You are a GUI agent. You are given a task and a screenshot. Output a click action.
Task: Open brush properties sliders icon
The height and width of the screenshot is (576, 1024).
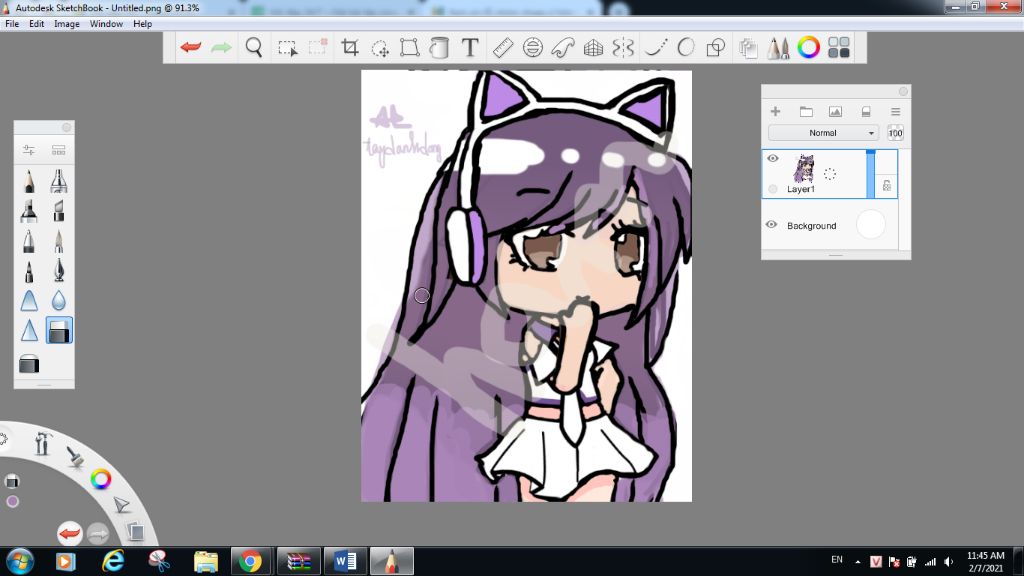(x=29, y=150)
